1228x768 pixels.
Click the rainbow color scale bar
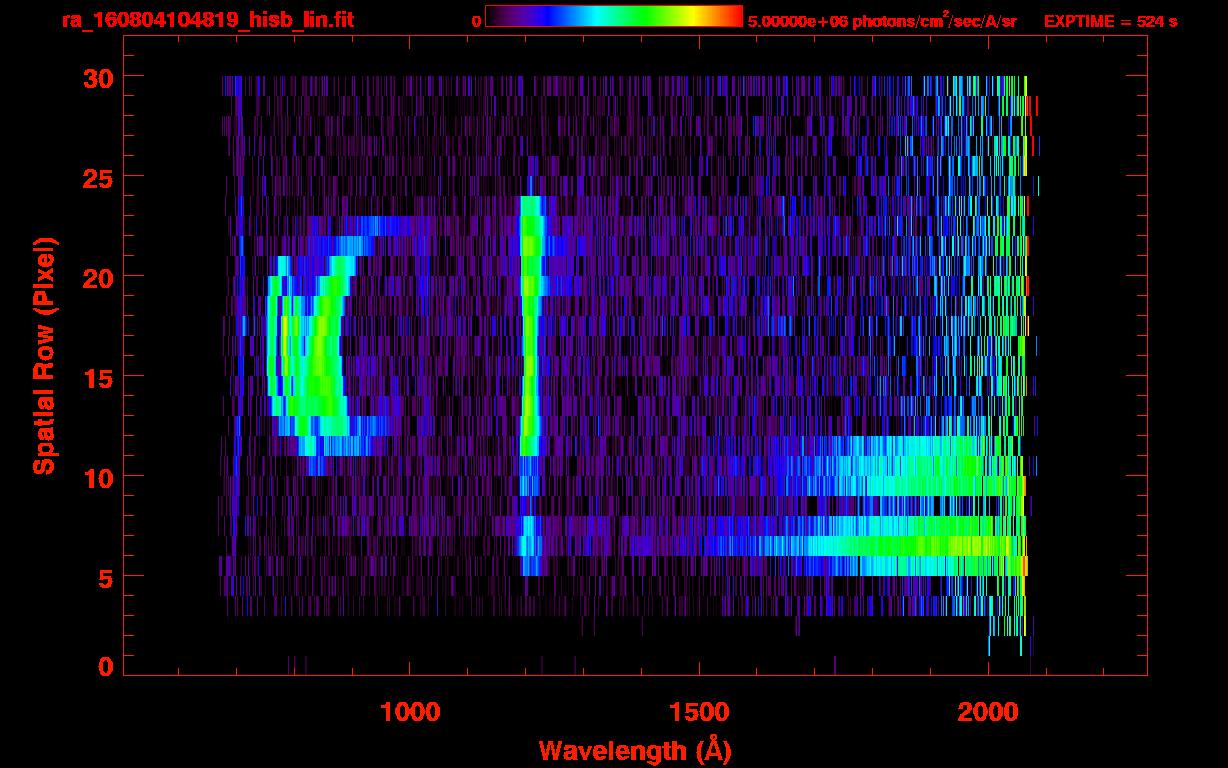point(614,17)
